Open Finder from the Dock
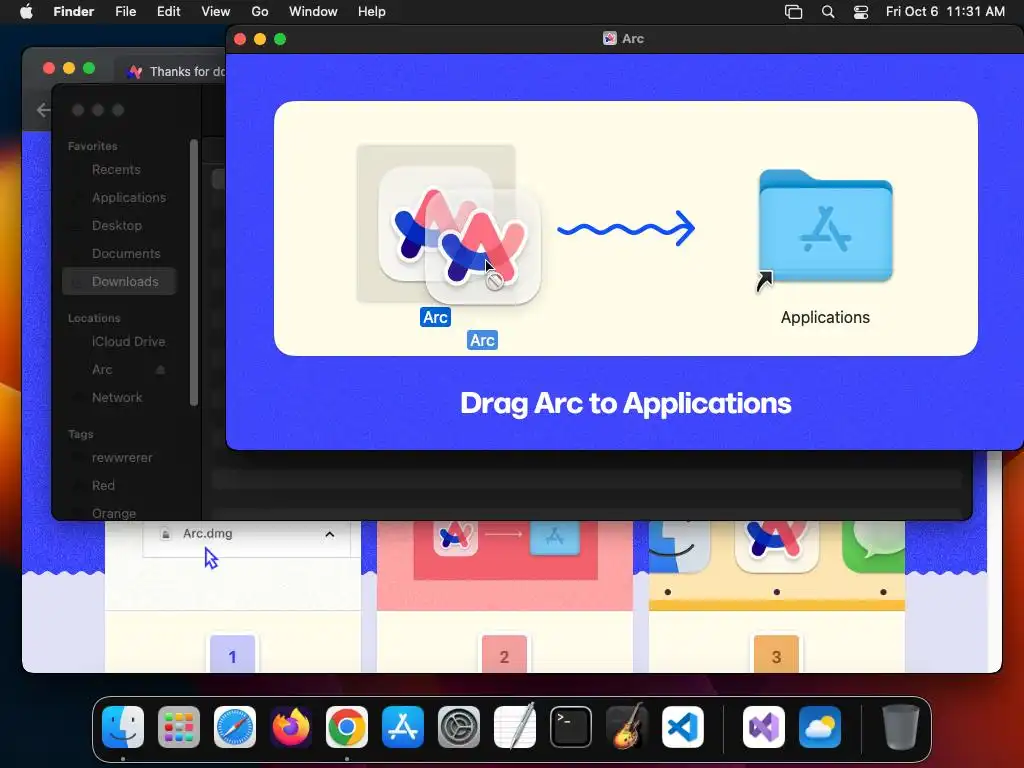The height and width of the screenshot is (768, 1024). point(123,727)
